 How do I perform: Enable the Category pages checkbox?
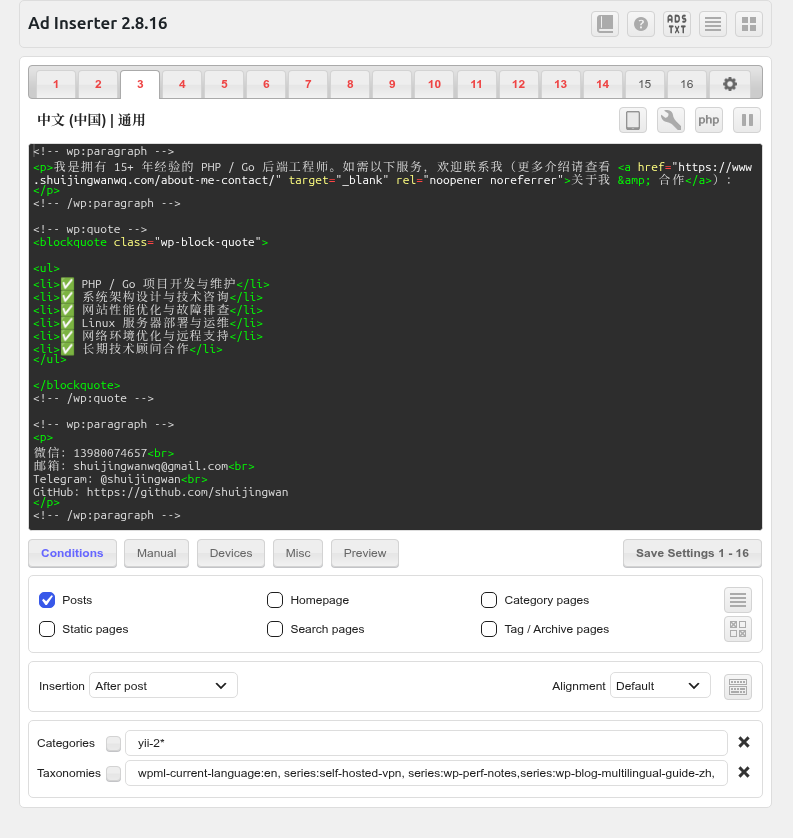tap(489, 600)
